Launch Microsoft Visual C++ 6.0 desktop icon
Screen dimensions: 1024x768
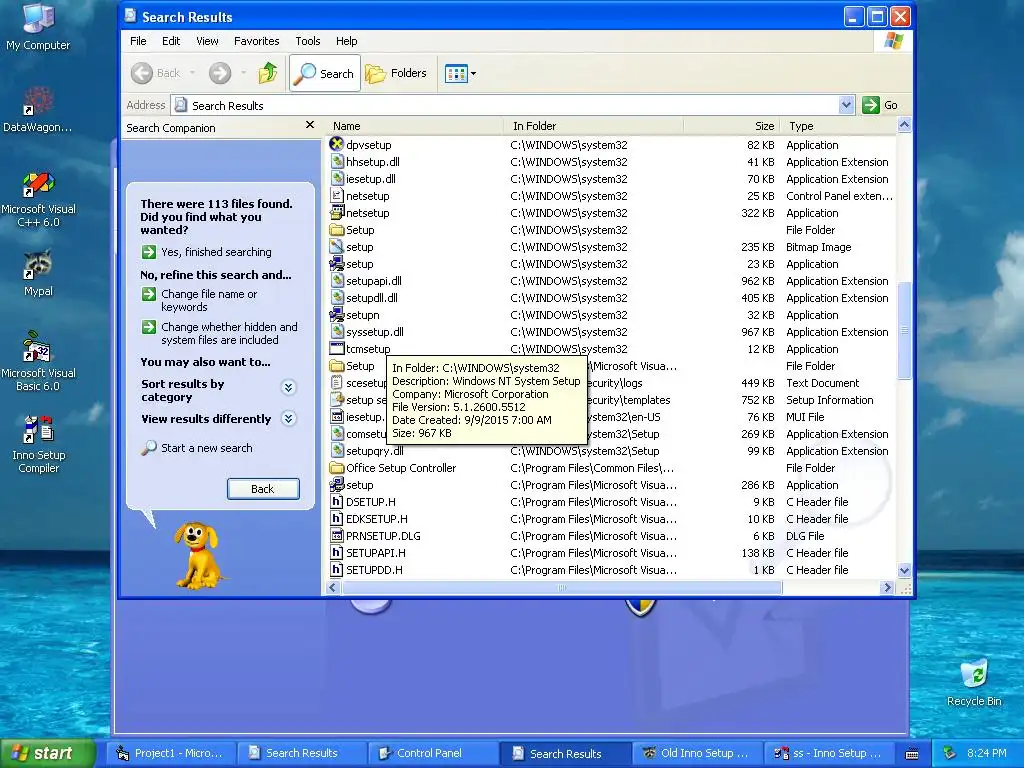tap(38, 199)
